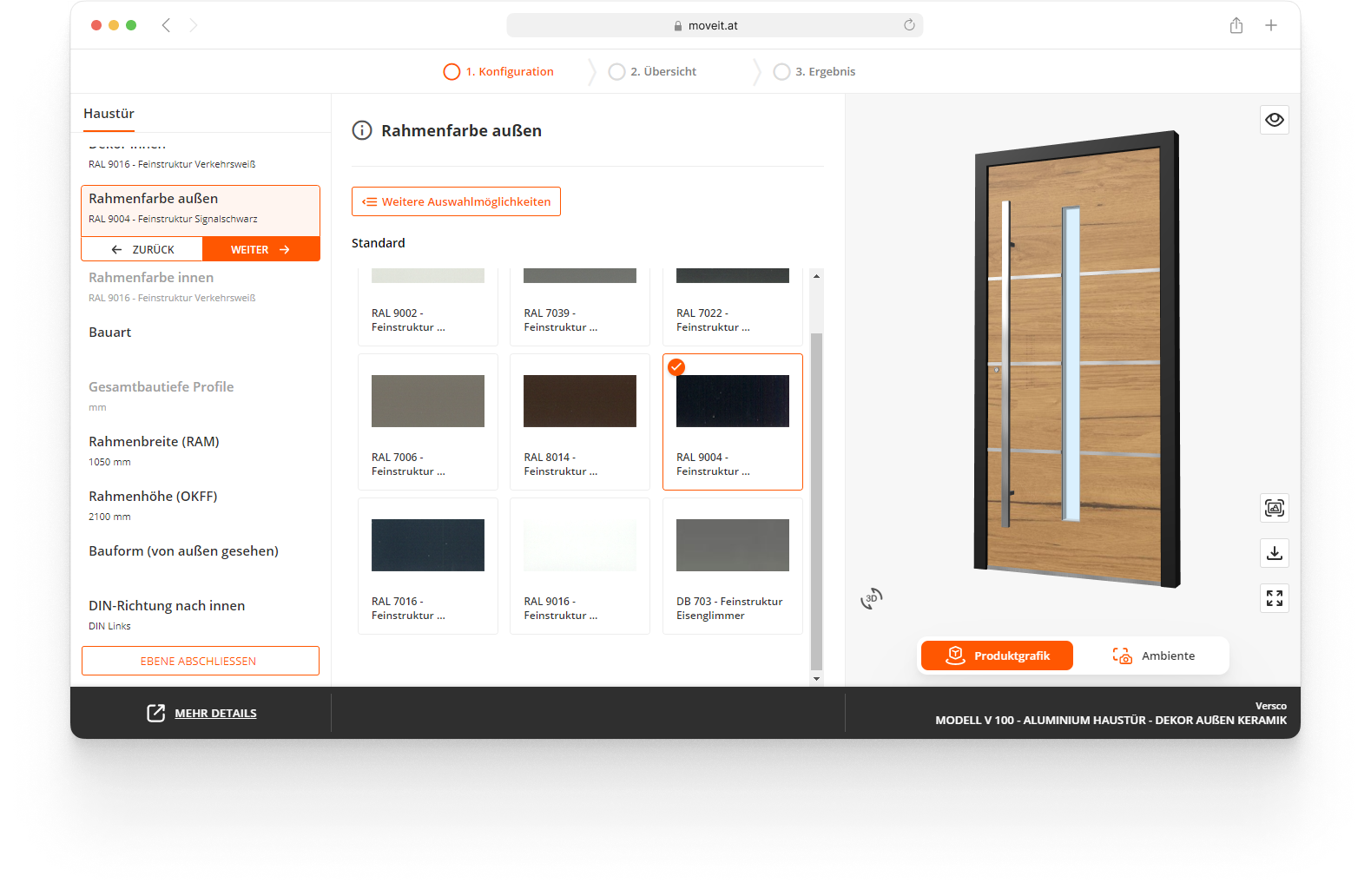Click the screenshot gallery icon beside door
Image resolution: width=1371 pixels, height=896 pixels.
[1274, 508]
